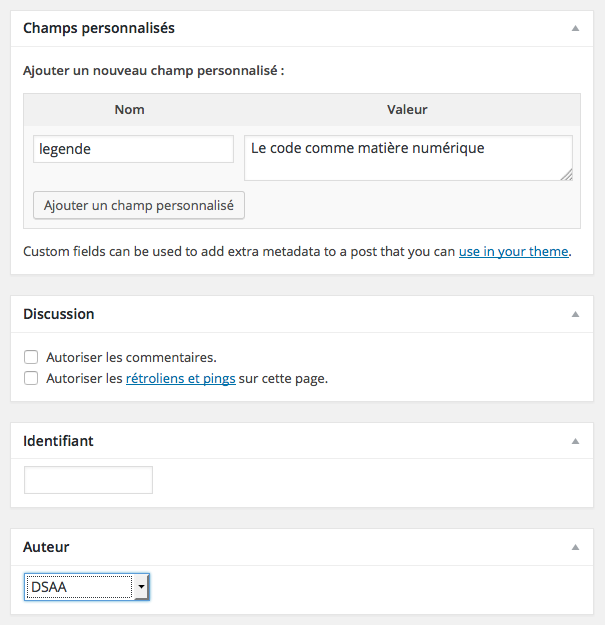Click the Nom field containing 'legende'
605x625 pixels.
click(x=133, y=149)
